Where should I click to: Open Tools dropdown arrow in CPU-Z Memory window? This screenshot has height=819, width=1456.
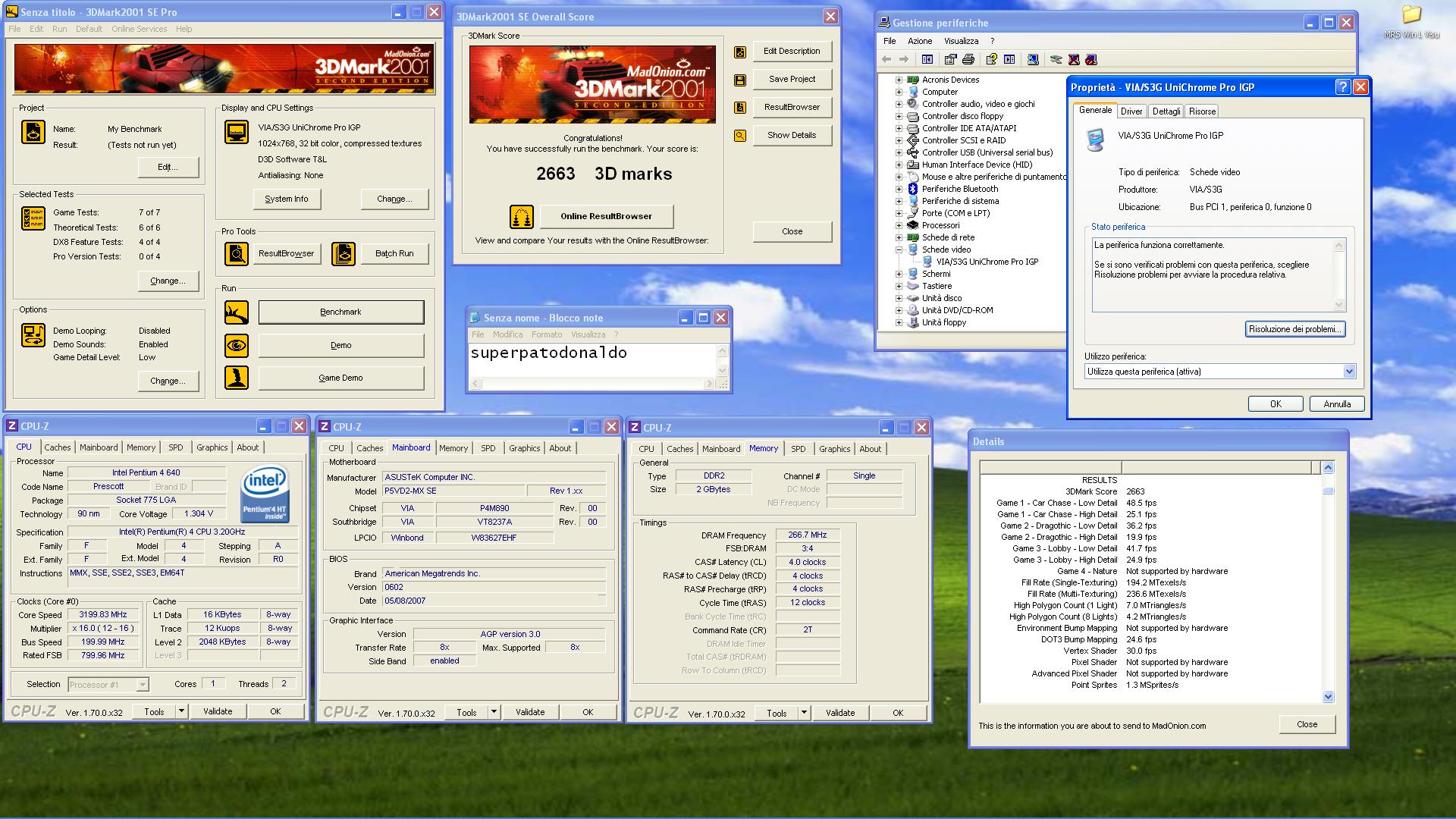tap(804, 713)
